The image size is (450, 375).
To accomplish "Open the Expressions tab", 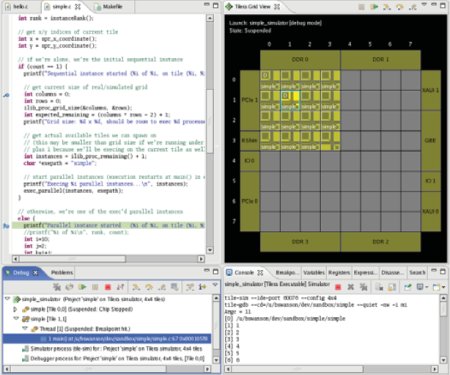I will 365,272.
